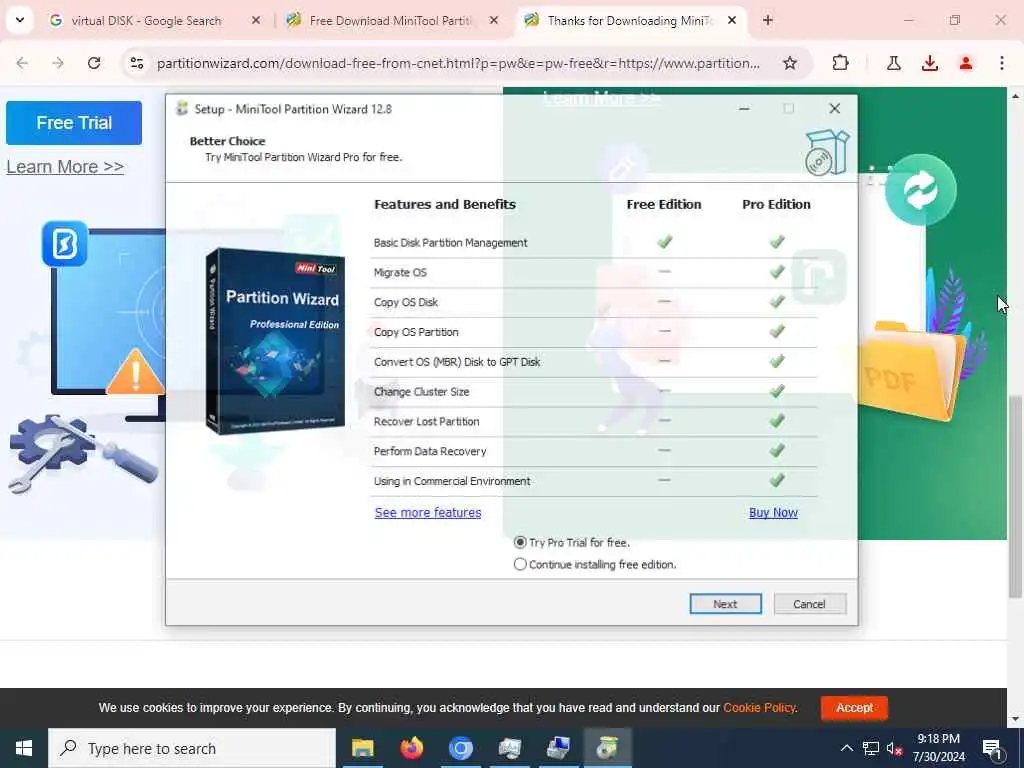This screenshot has width=1024, height=768.
Task: Expand the tab search dropdown arrow
Action: [20, 20]
